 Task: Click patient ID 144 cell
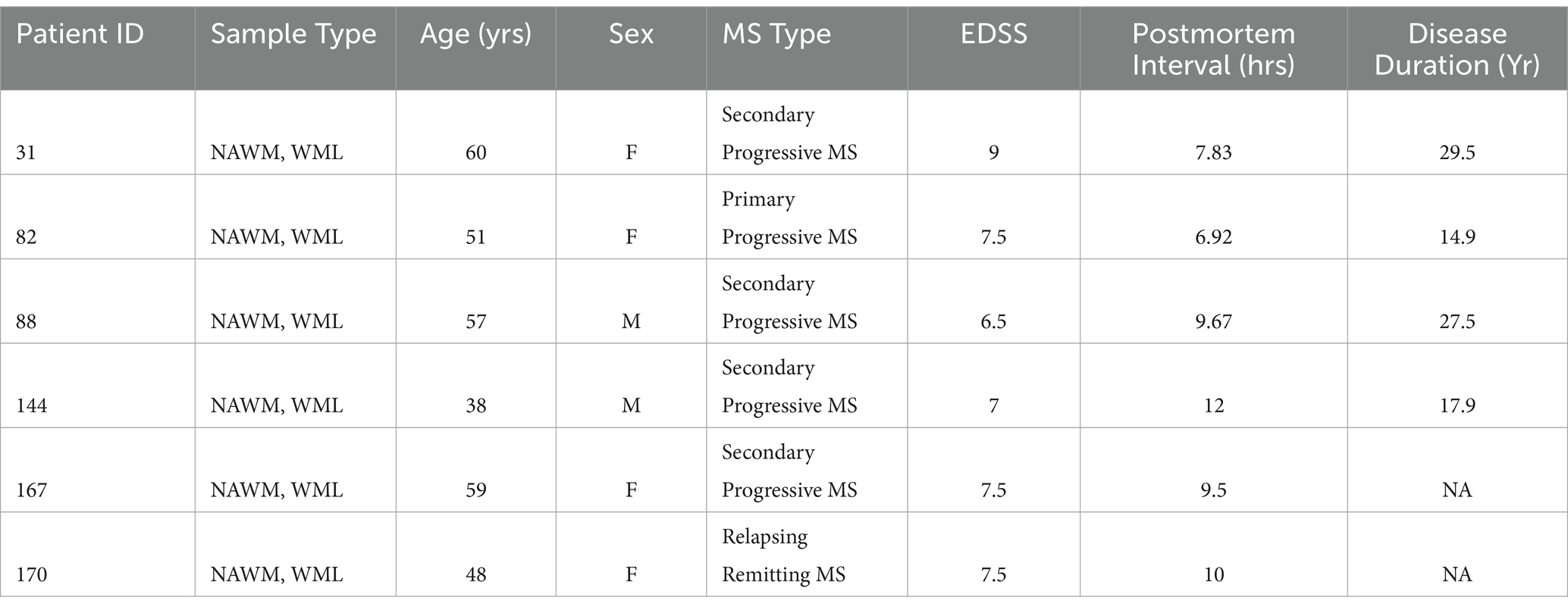97,386
